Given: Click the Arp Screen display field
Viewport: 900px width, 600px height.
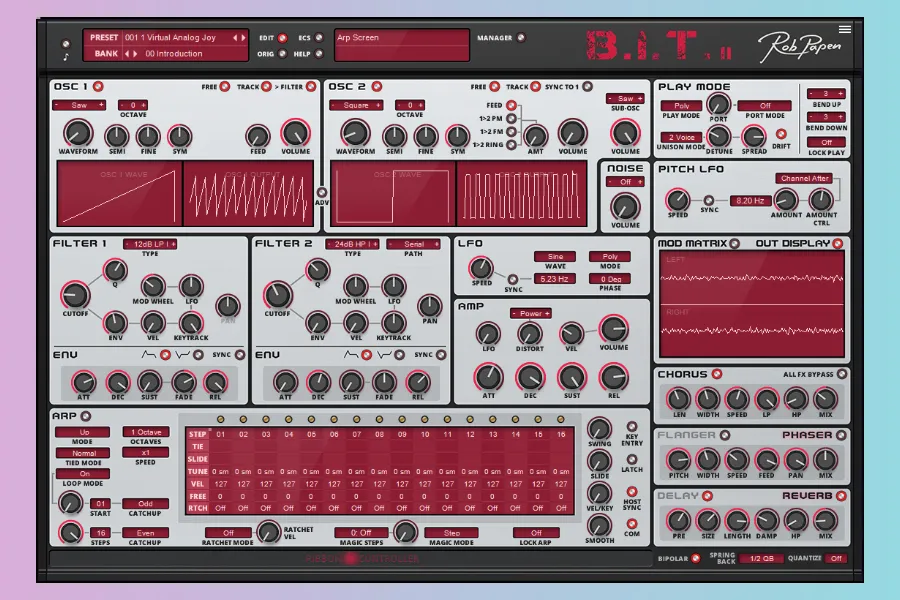Looking at the screenshot, I should [401, 45].
